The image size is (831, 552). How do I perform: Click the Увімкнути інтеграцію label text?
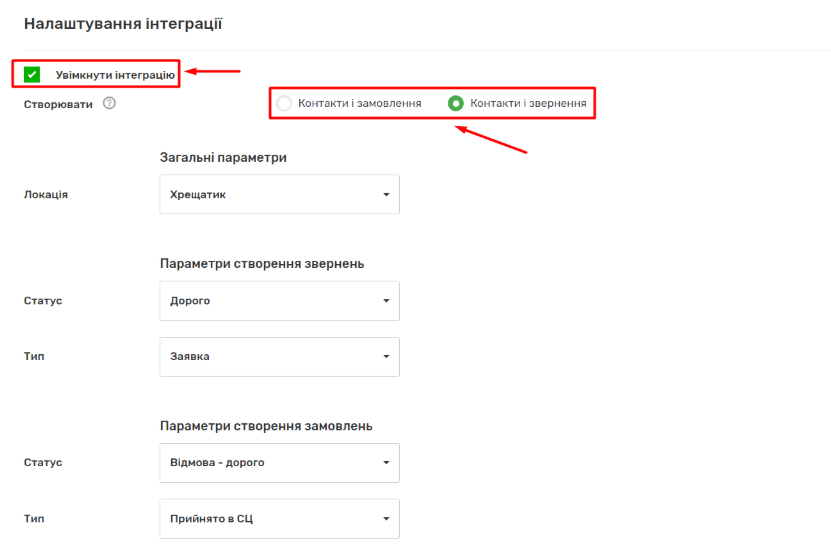pyautogui.click(x=115, y=75)
